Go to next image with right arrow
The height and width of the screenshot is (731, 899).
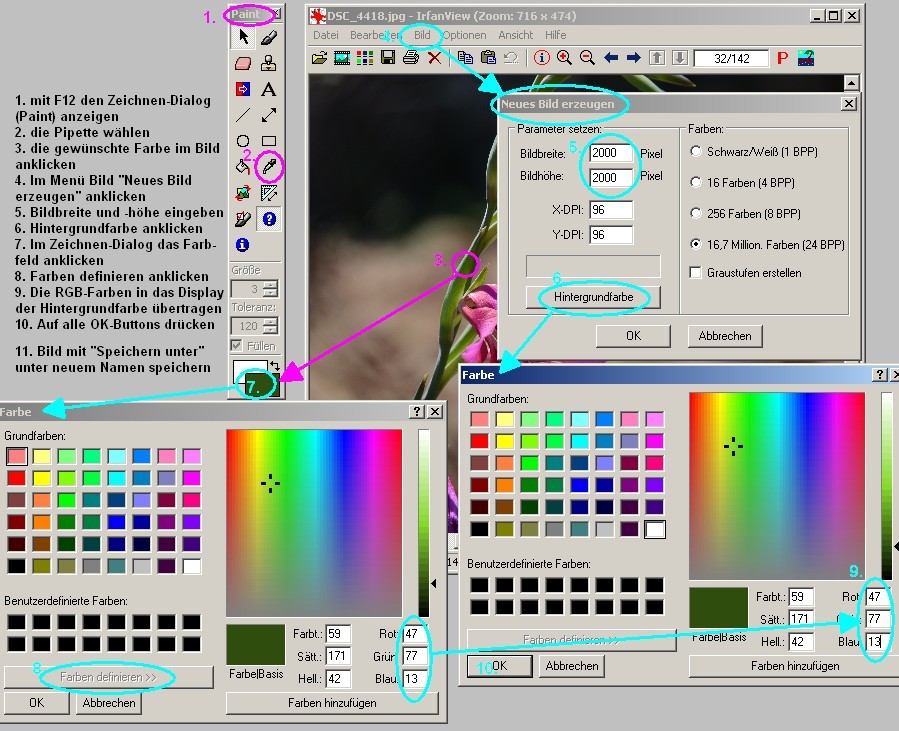pyautogui.click(x=633, y=59)
